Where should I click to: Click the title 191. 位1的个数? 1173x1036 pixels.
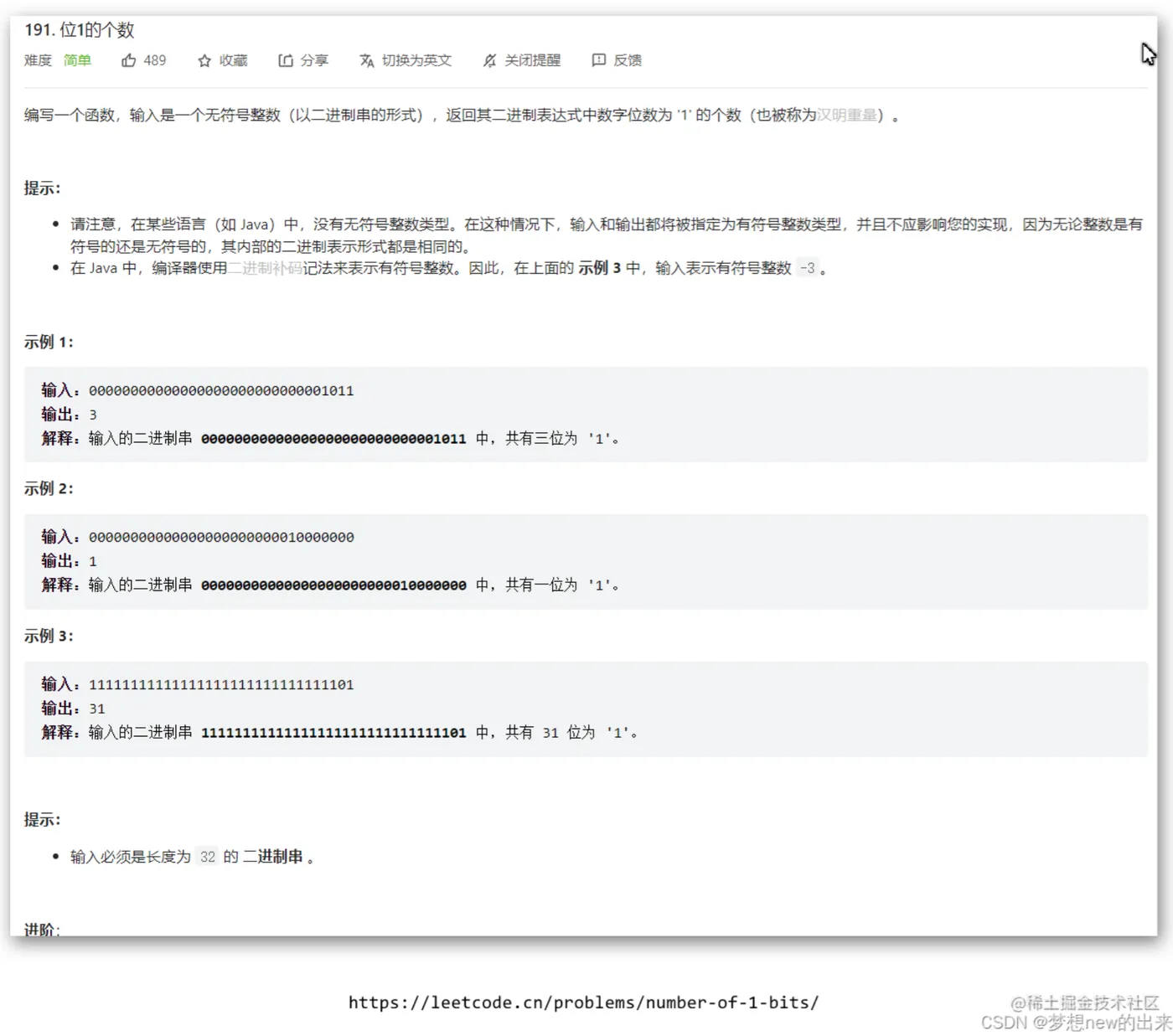click(80, 30)
